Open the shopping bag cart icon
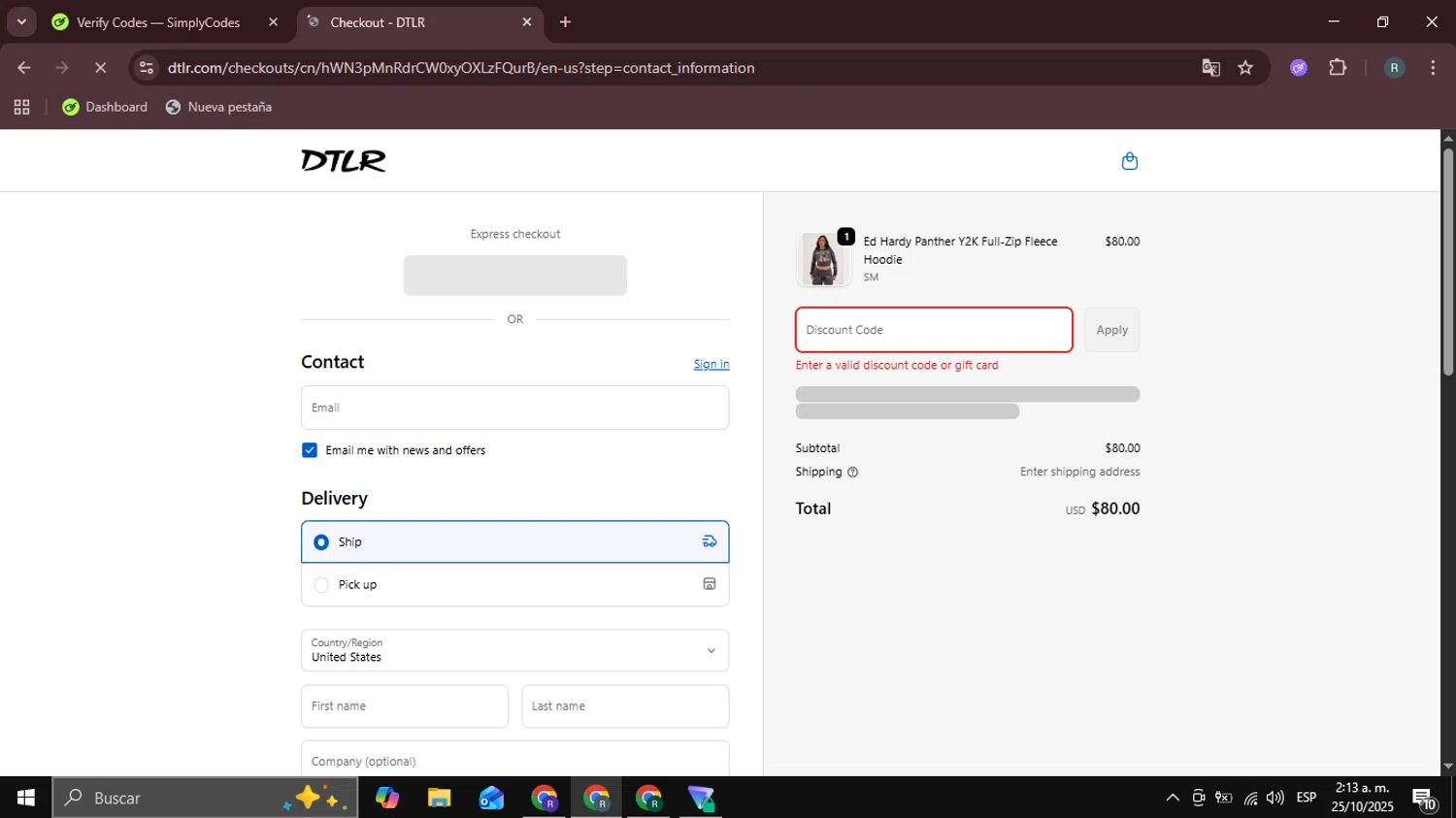This screenshot has width=1456, height=818. coord(1129,161)
